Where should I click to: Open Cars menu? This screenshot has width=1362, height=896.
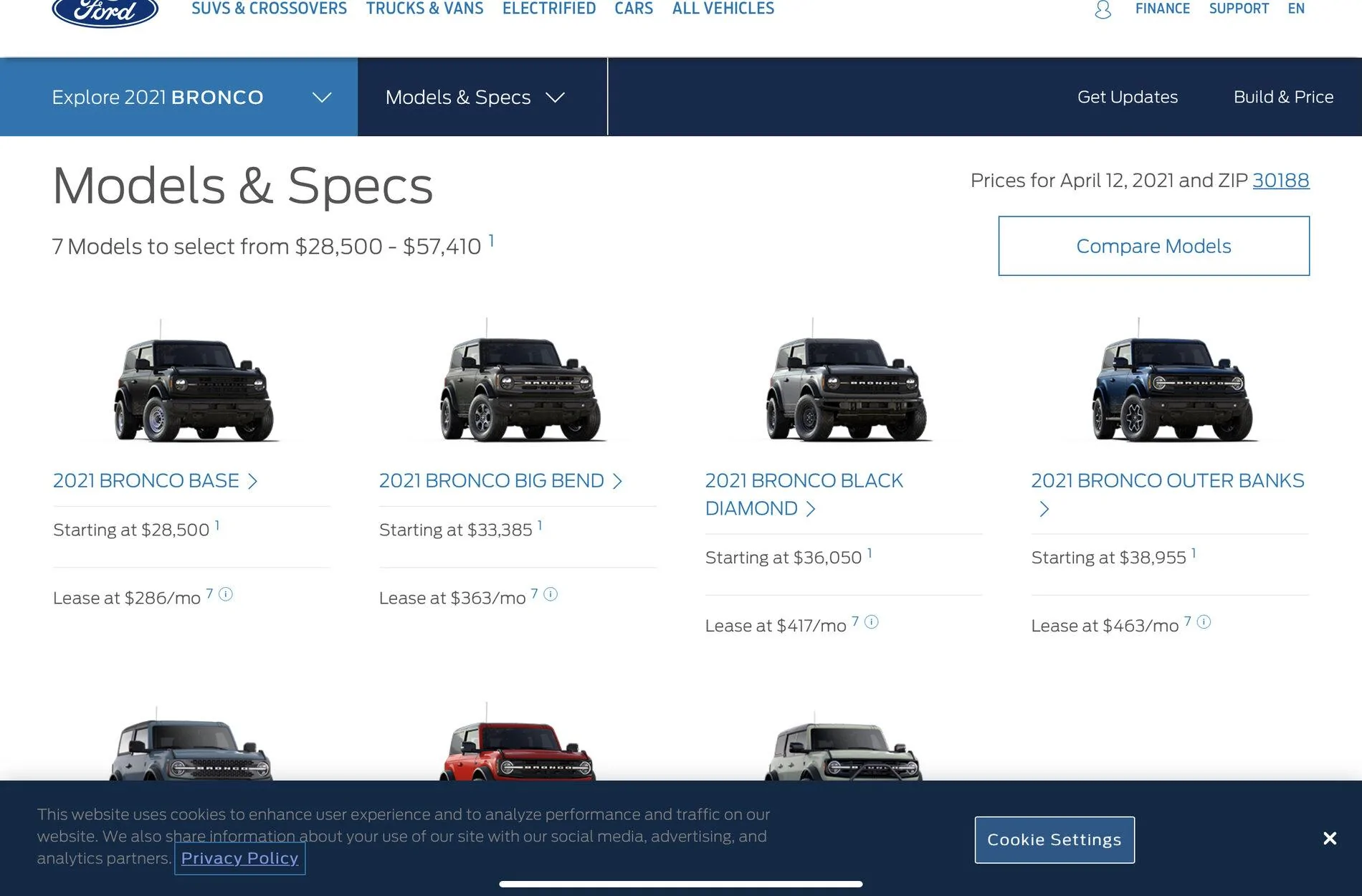point(634,9)
